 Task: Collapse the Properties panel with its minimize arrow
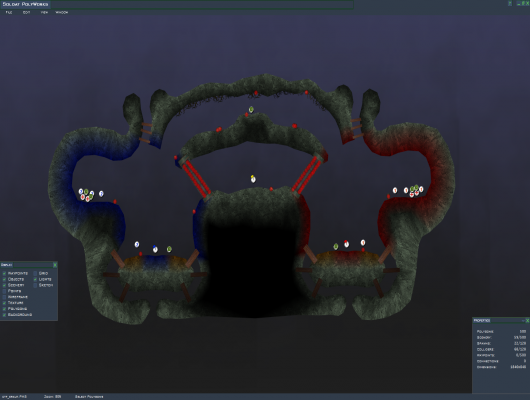(523, 321)
